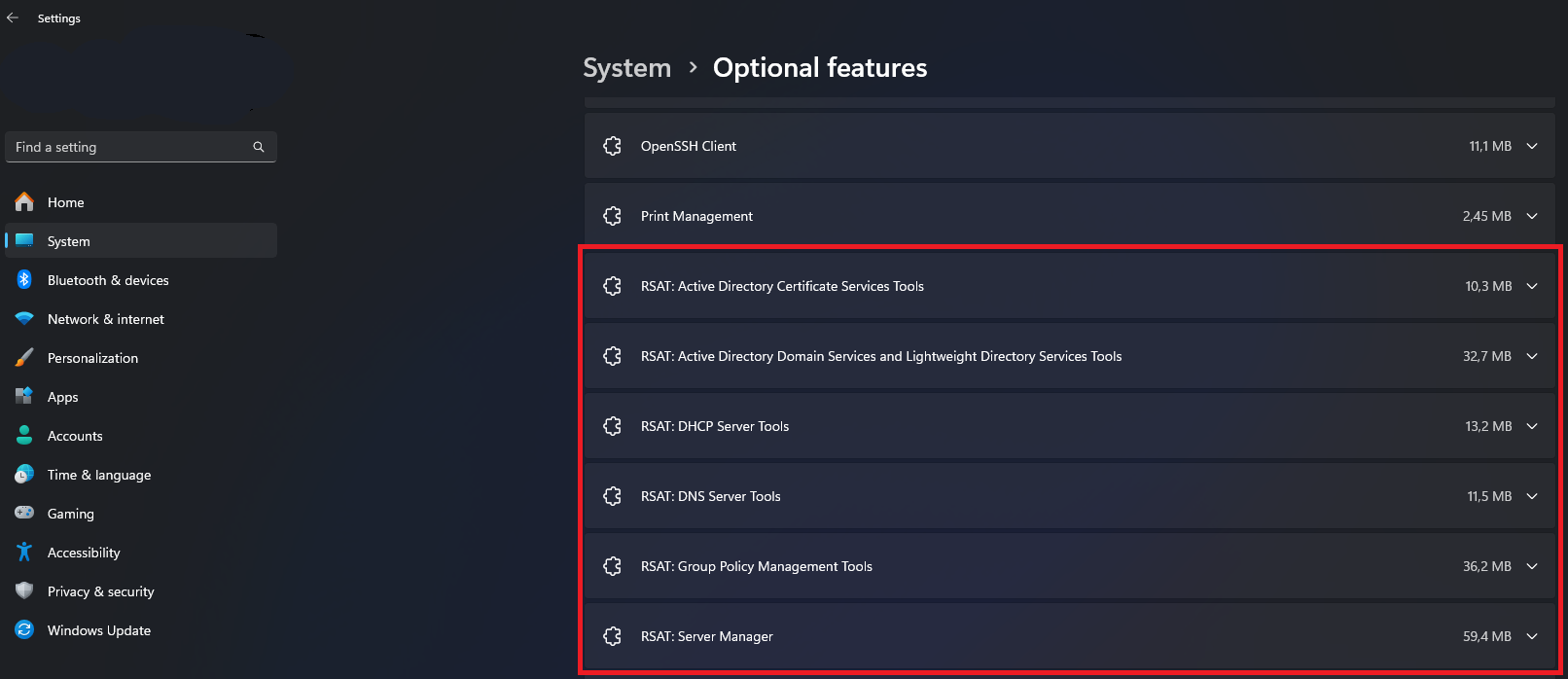
Task: Click the Time & language globe icon
Action: (24, 474)
